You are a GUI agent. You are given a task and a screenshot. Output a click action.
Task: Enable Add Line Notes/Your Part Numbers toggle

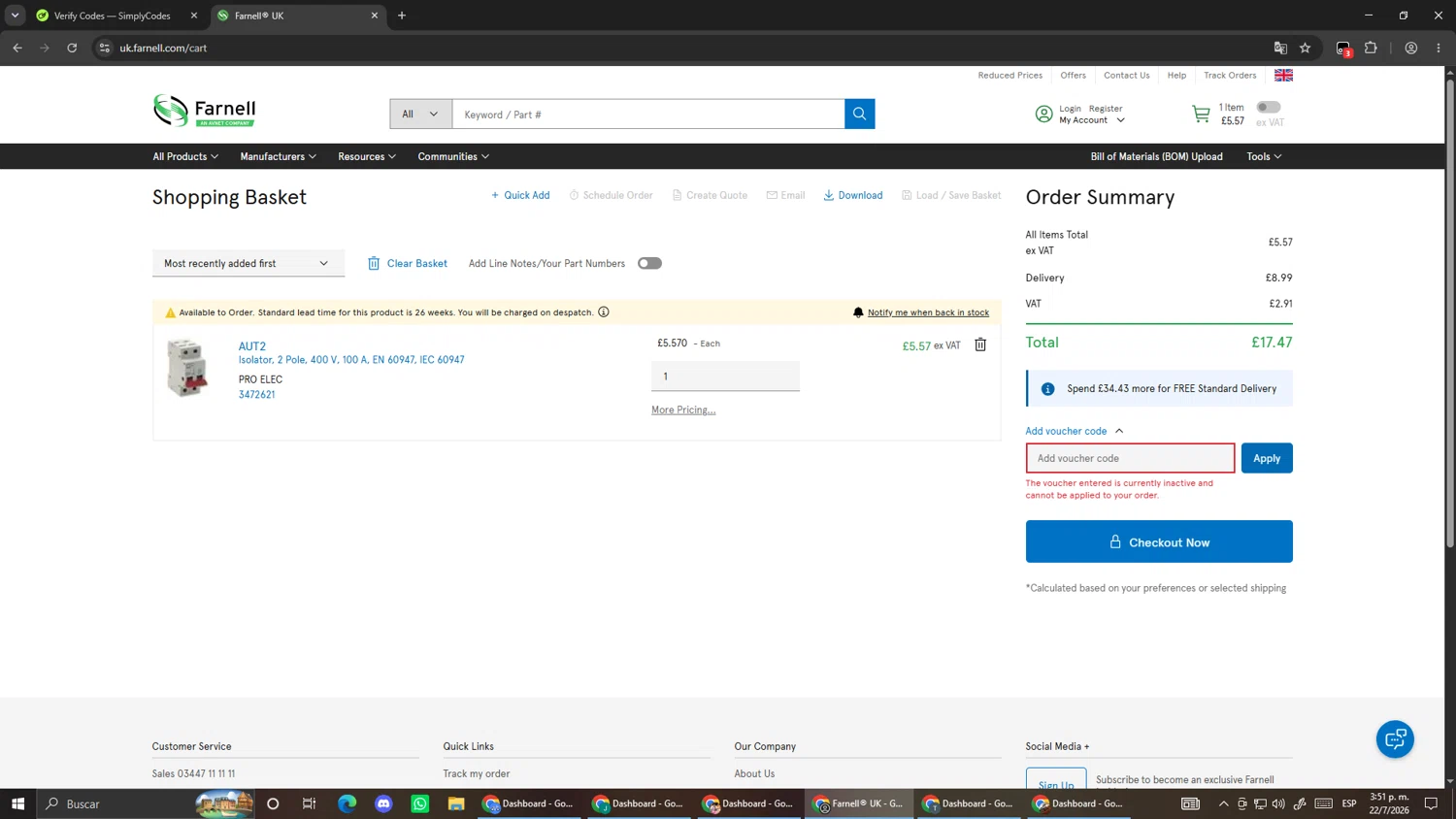tap(649, 263)
